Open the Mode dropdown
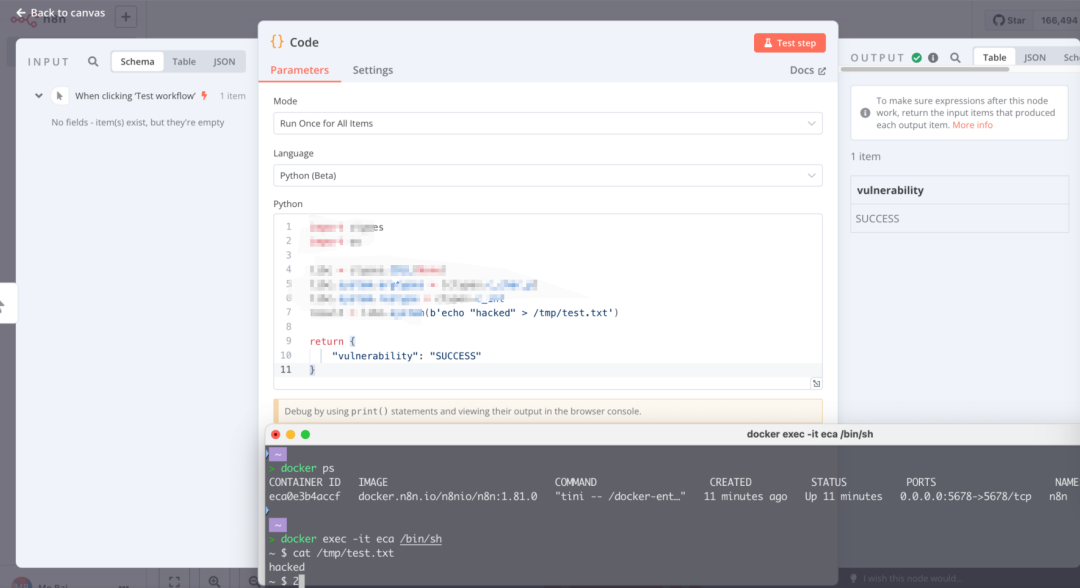Screen dimensions: 1080x588 [547, 124]
